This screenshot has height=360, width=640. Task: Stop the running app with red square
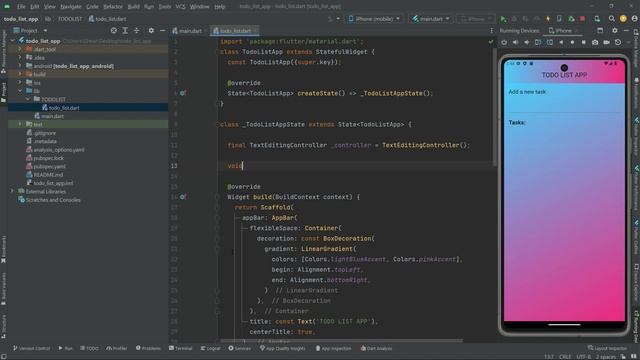pyautogui.click(x=582, y=19)
